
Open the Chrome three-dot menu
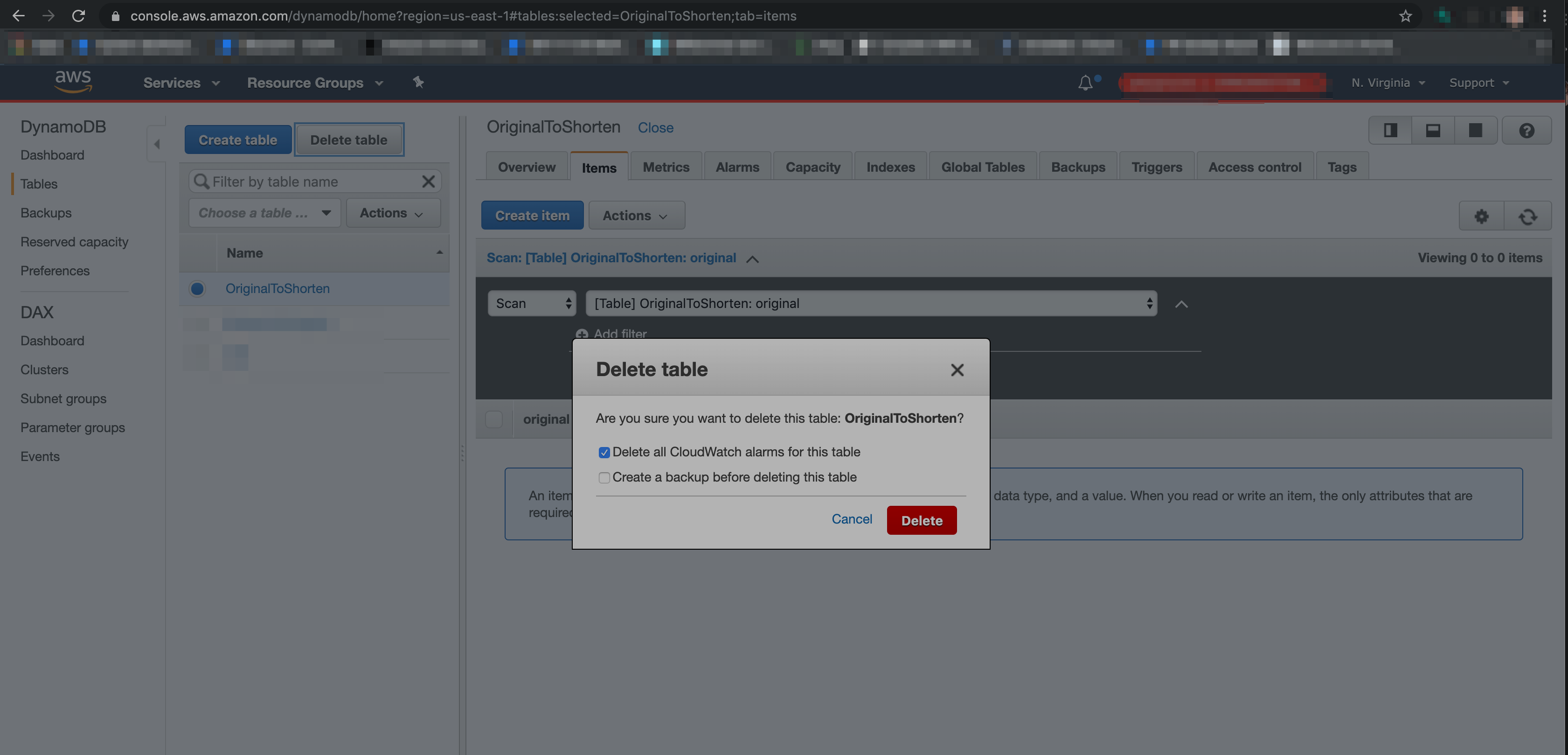click(x=1545, y=16)
